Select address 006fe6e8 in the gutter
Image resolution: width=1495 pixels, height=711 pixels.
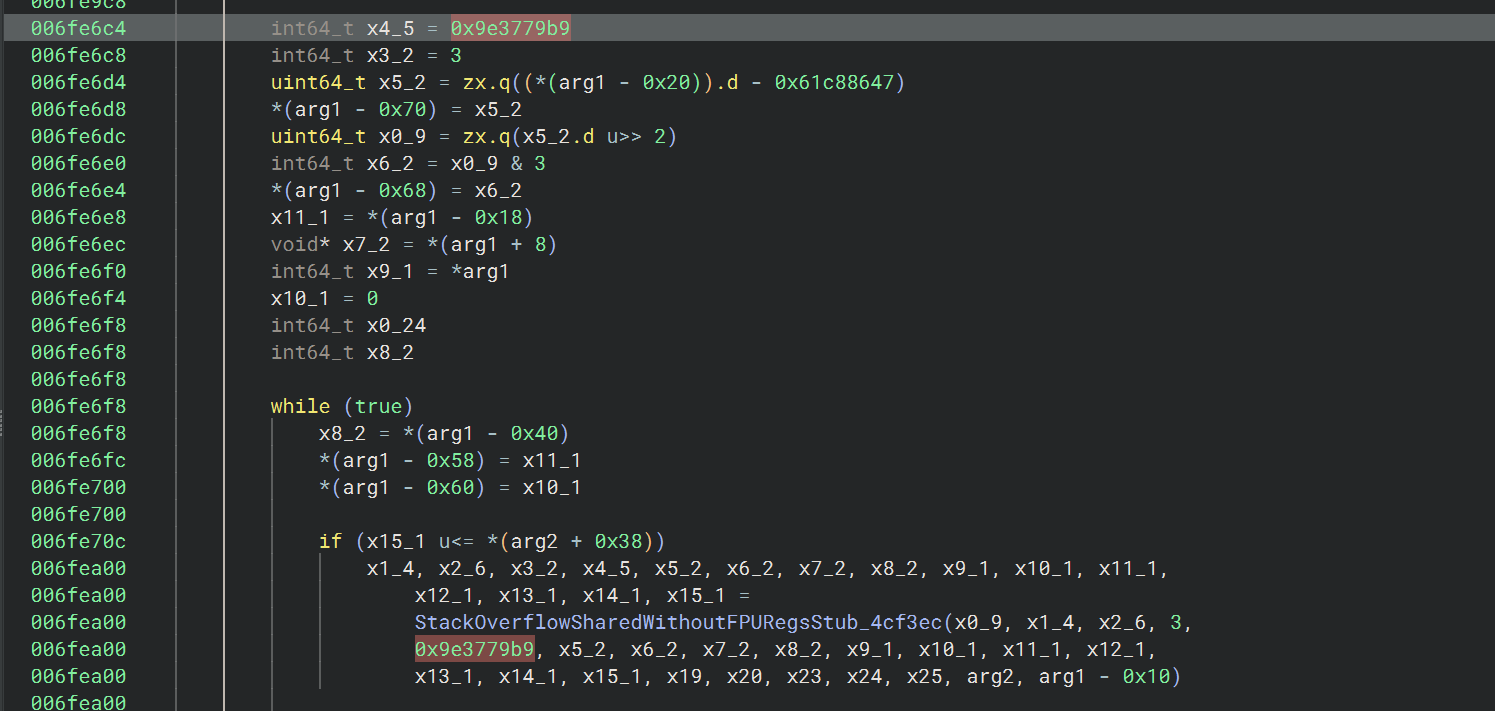pyautogui.click(x=78, y=218)
